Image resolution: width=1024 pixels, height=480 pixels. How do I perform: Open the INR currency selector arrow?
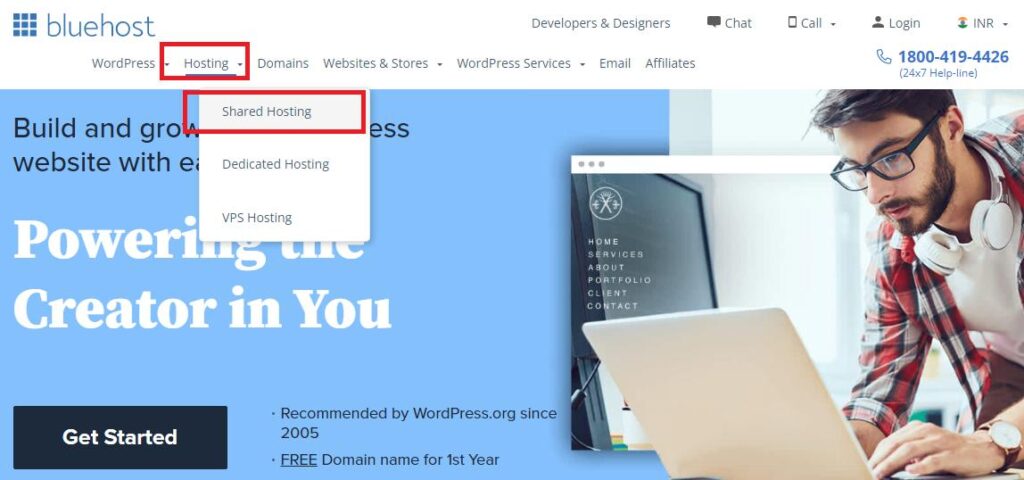[1005, 24]
